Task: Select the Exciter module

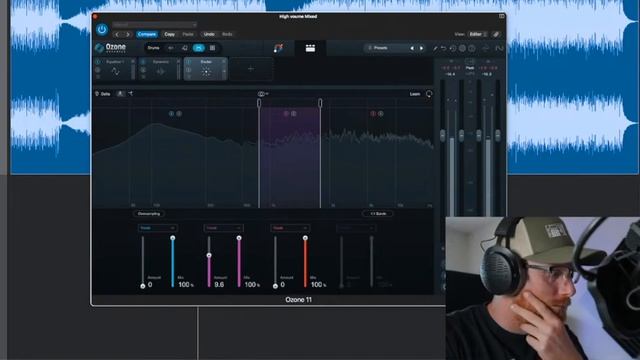Action: [x=206, y=69]
